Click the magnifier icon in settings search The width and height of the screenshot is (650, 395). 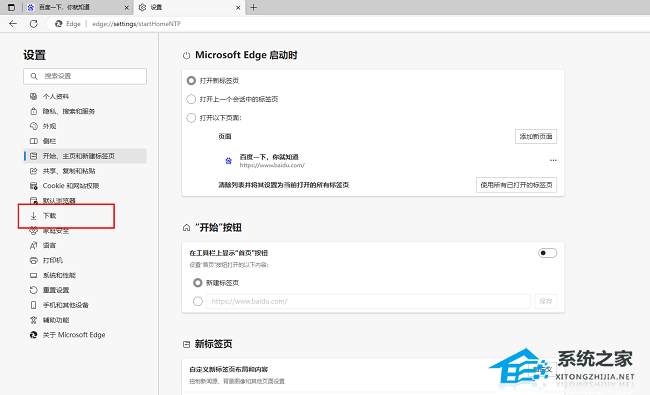pyautogui.click(x=34, y=76)
